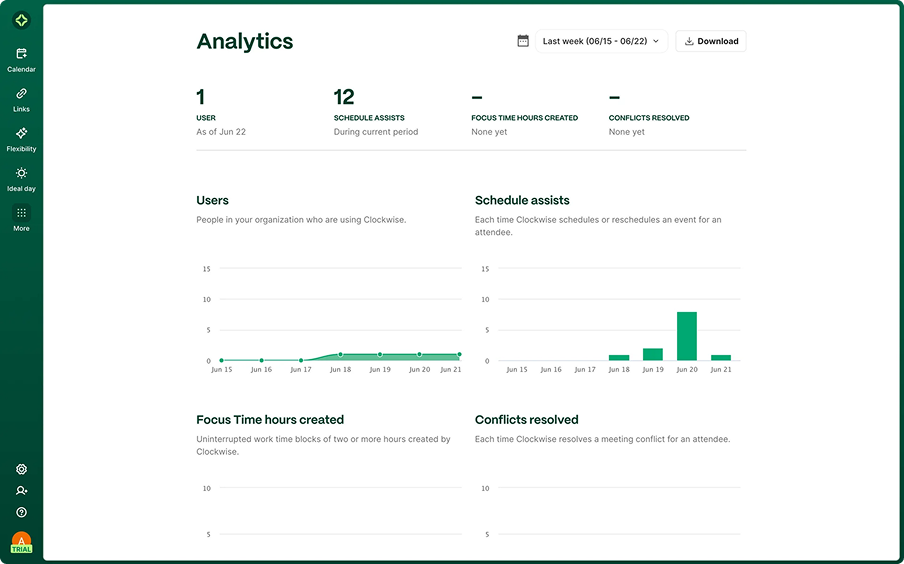Click the 'FOCUS TIME HOURS CREATED' stat label
904x564 pixels.
(x=524, y=118)
